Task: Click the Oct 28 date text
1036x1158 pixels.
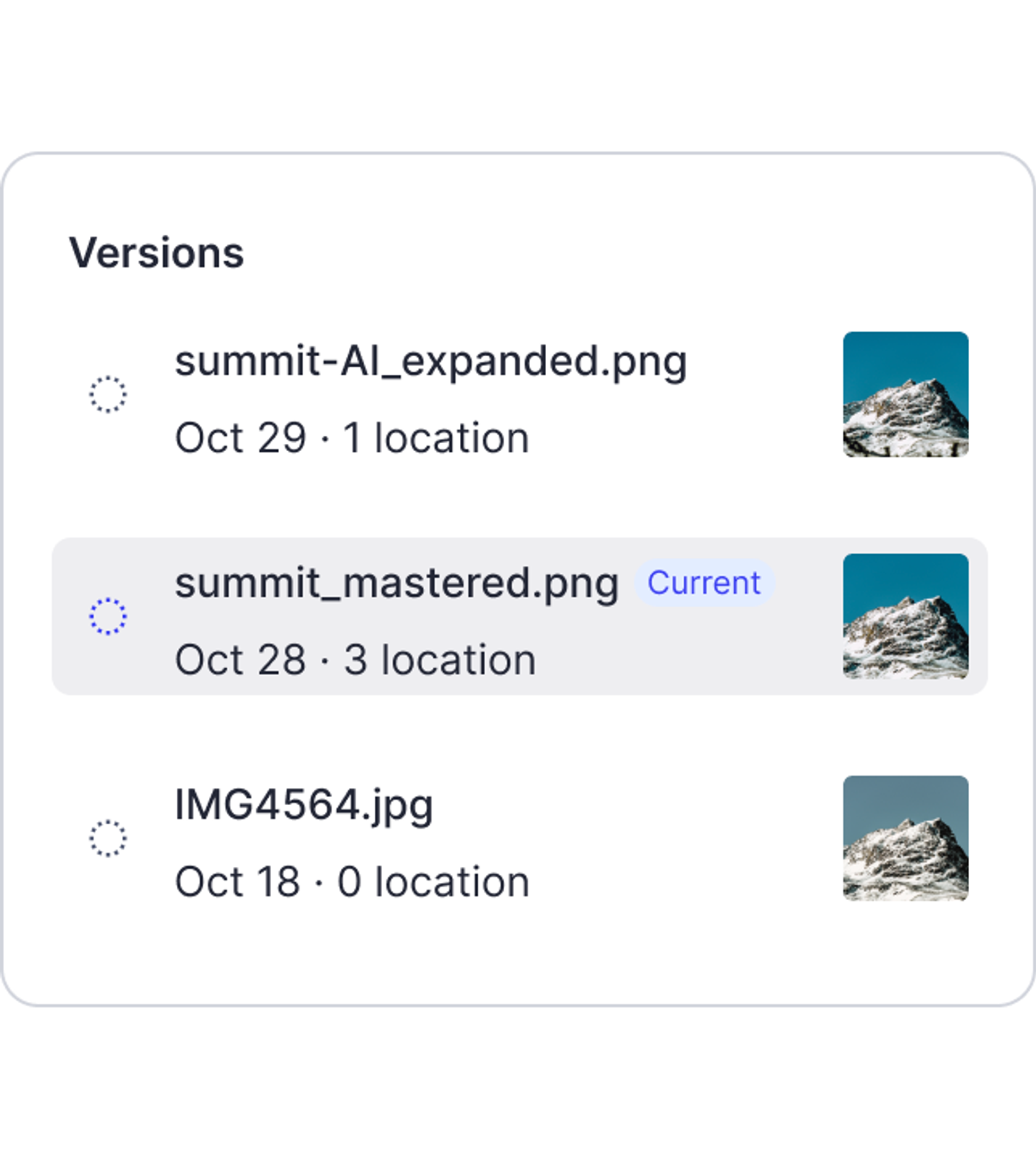Action: pos(240,660)
